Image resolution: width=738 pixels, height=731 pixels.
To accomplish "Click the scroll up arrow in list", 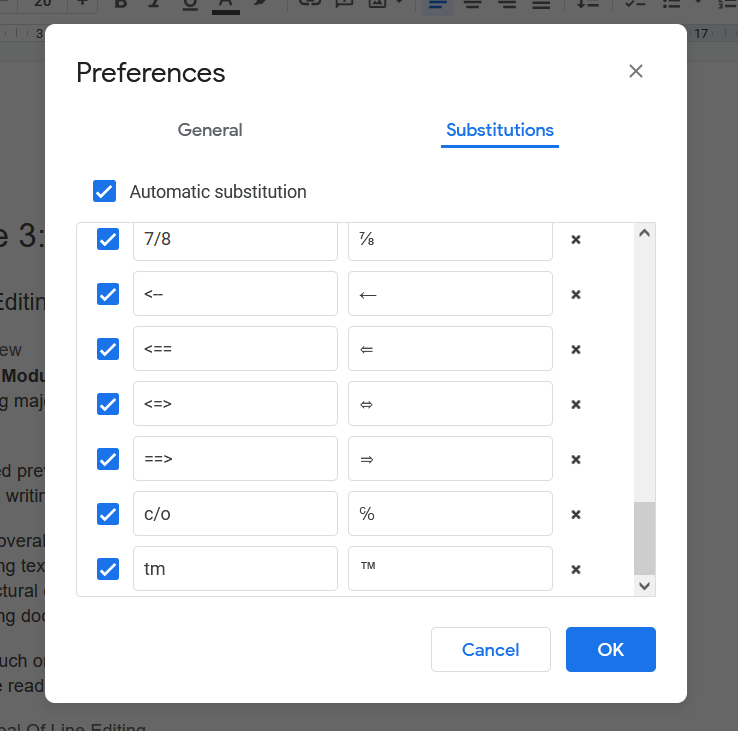I will [644, 233].
